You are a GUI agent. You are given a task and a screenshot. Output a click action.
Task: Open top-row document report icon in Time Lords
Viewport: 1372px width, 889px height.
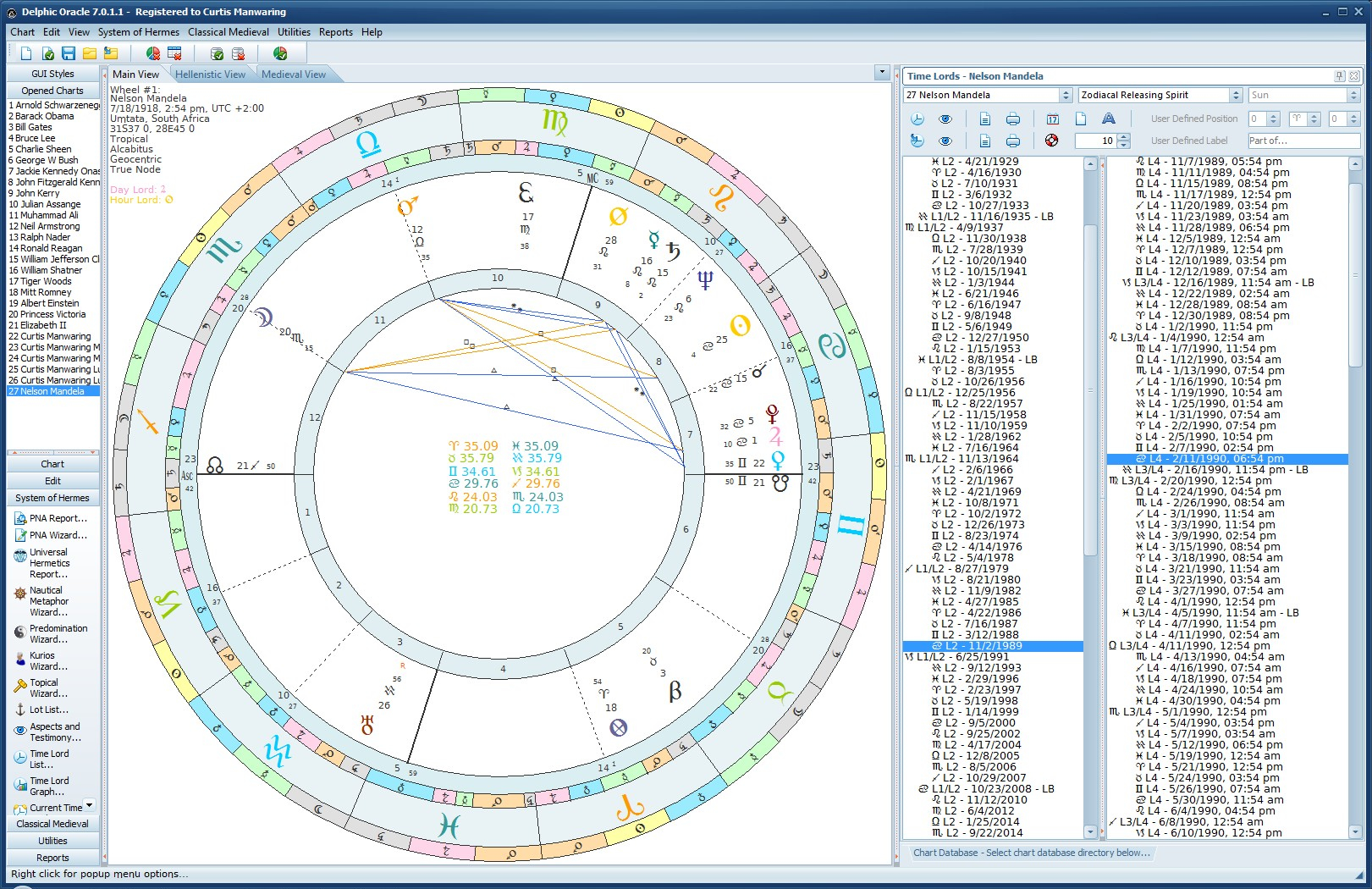pos(985,119)
